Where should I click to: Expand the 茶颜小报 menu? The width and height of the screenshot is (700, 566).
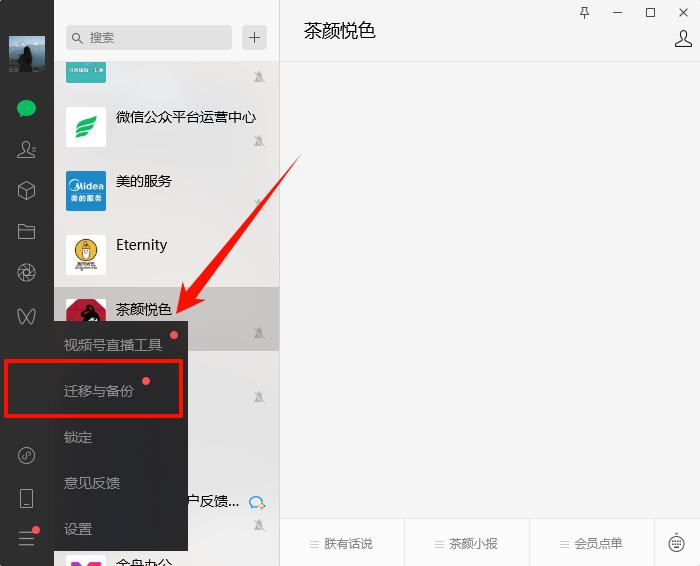tap(466, 543)
